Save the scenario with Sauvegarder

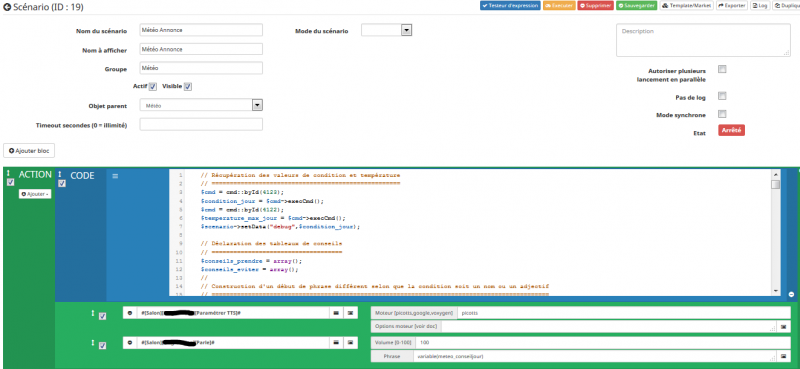[x=636, y=6]
